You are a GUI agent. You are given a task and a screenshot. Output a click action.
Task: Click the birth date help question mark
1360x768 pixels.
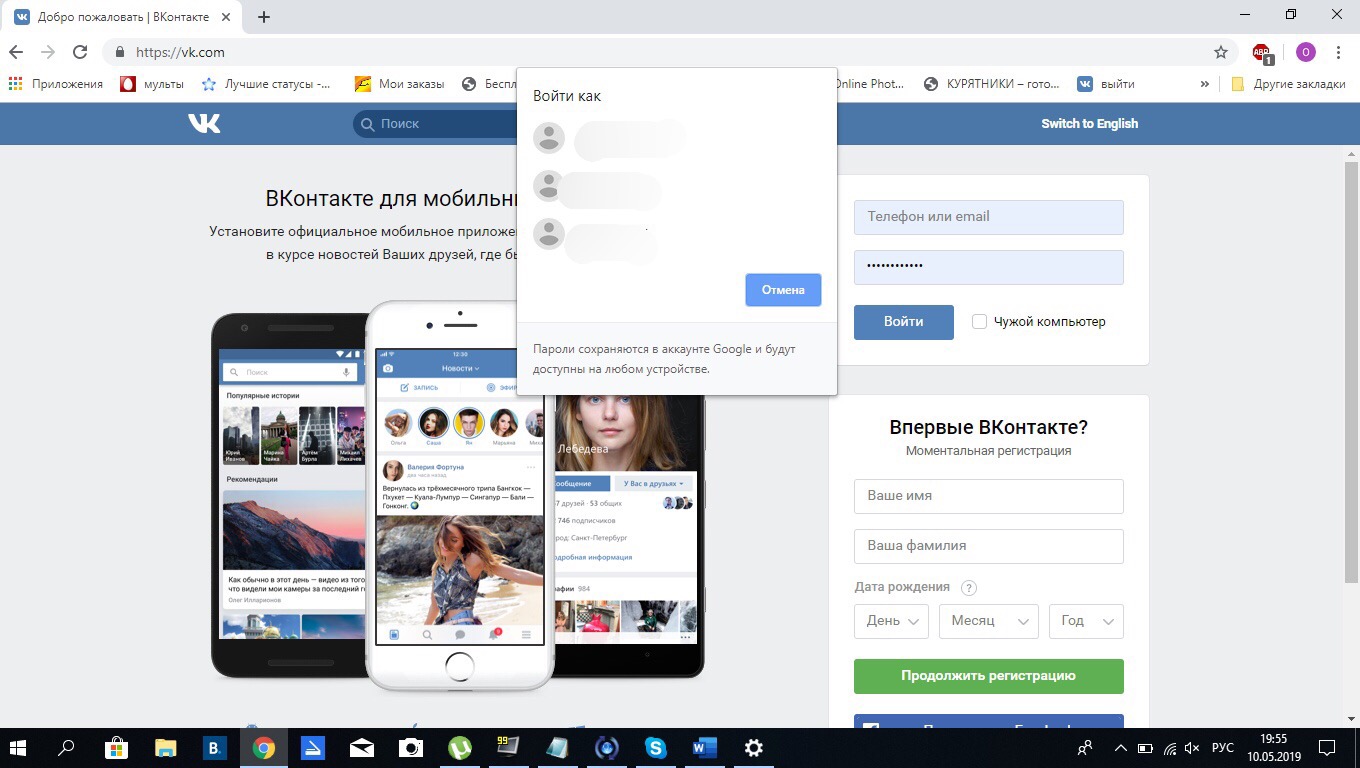tap(968, 588)
